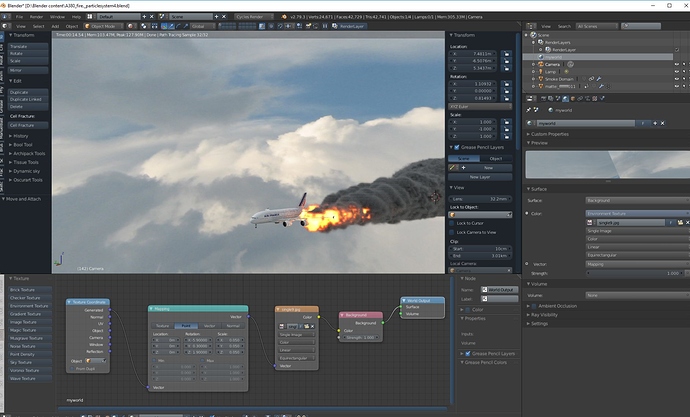Add a new scene with plus icon

(216, 17)
